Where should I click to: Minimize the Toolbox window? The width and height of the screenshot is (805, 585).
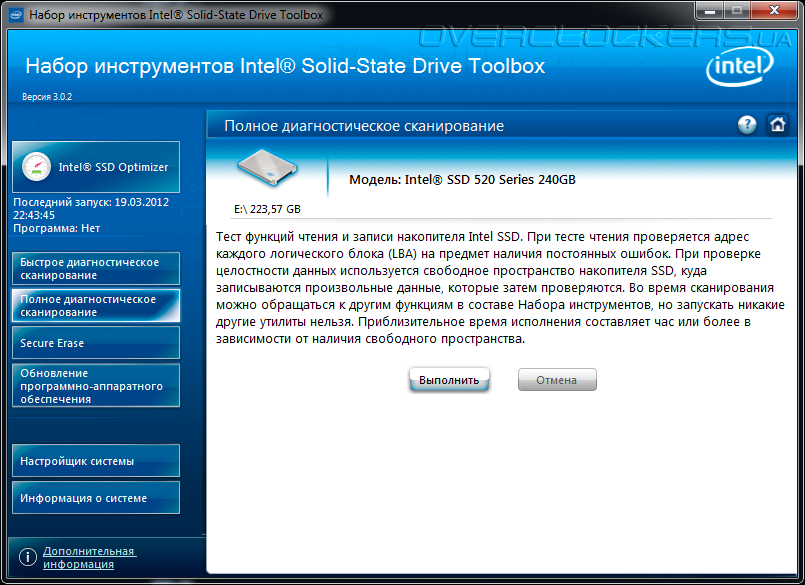tap(710, 11)
